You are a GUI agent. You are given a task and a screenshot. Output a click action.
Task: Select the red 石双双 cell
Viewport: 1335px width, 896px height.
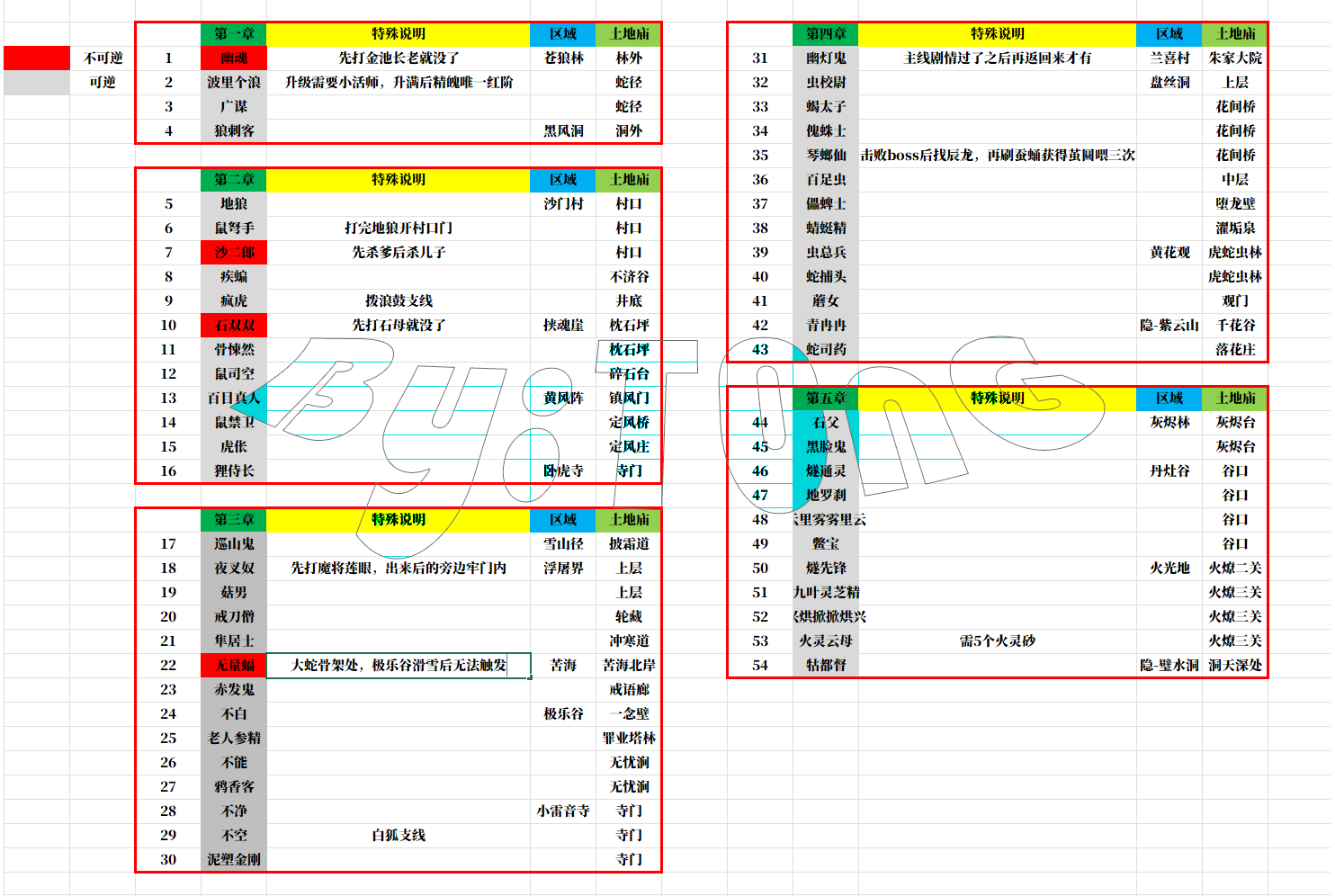234,325
